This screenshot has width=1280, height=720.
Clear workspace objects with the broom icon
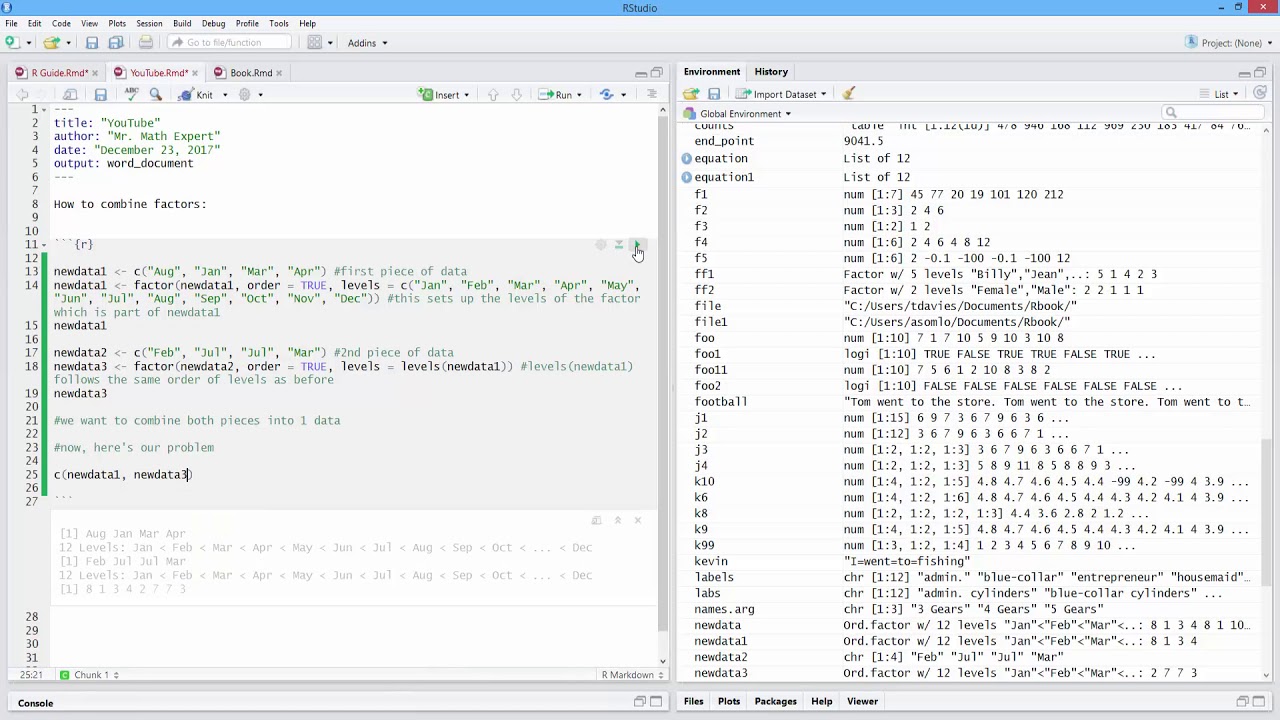tap(849, 94)
